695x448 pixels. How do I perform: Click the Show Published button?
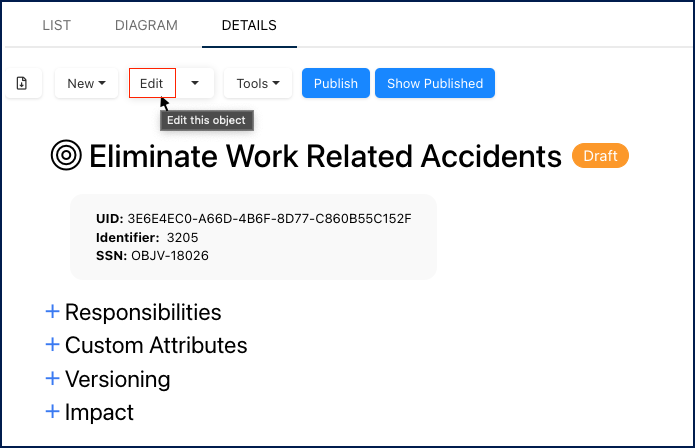pyautogui.click(x=435, y=83)
